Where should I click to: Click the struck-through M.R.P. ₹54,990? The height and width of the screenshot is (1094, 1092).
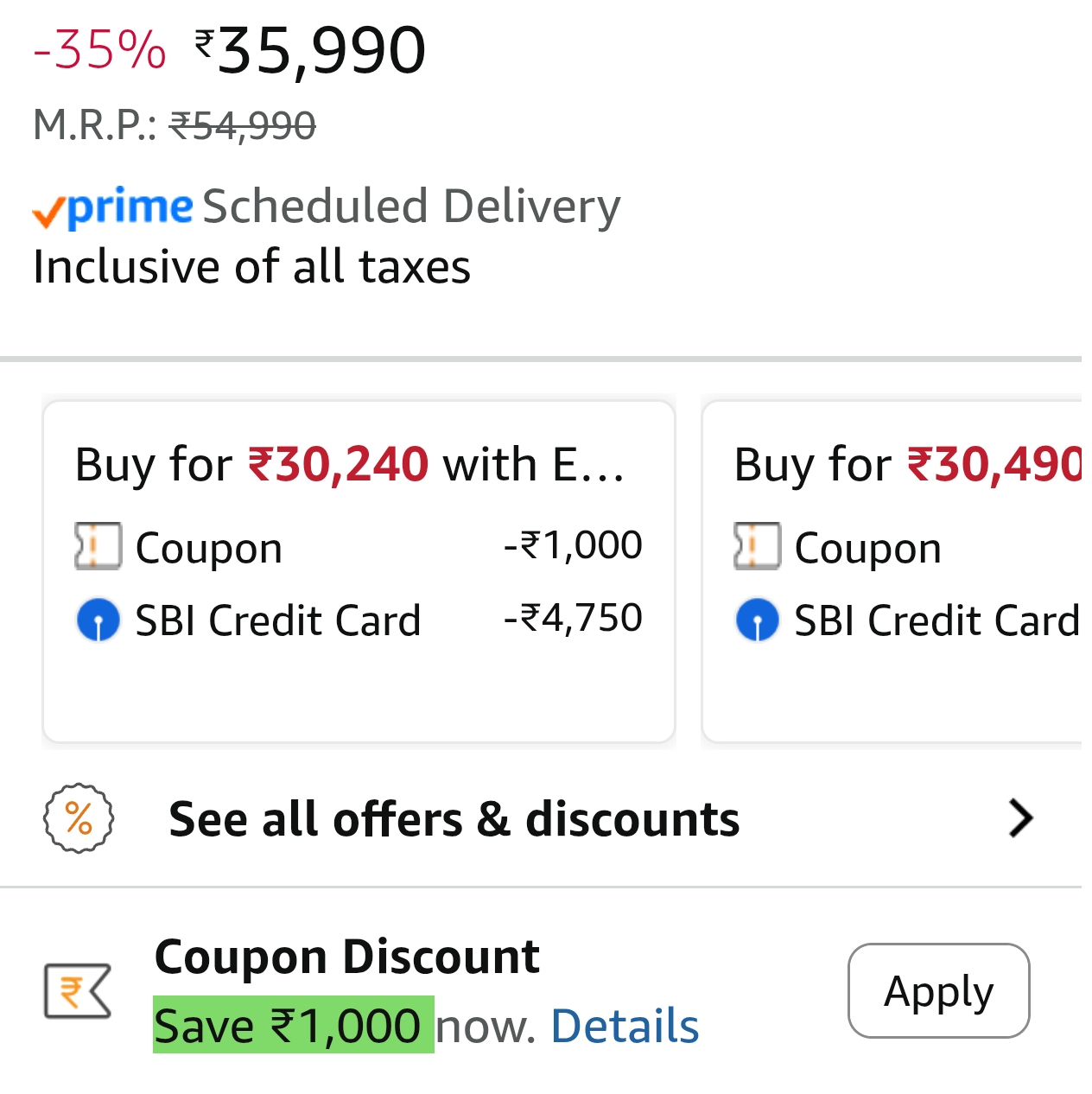[243, 126]
